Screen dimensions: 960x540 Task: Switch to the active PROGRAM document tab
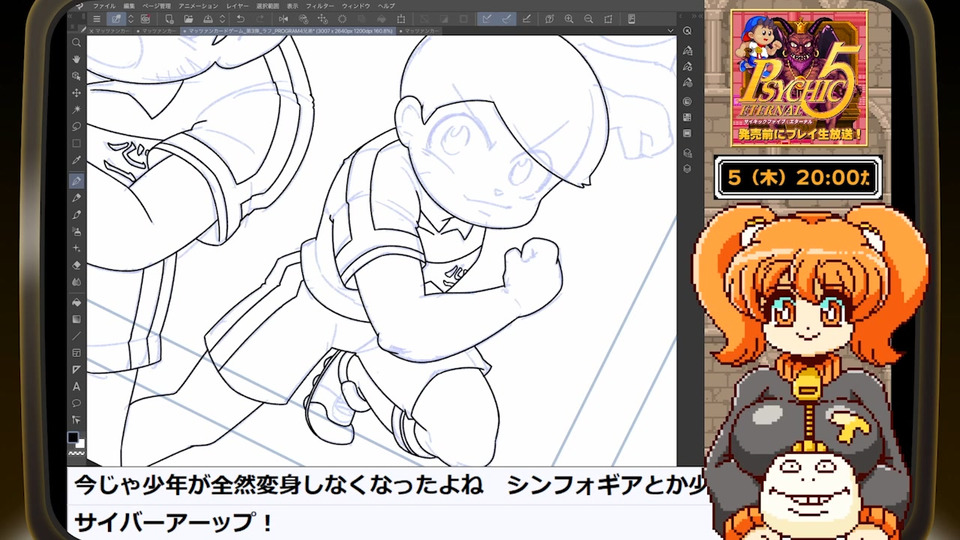pyautogui.click(x=289, y=31)
